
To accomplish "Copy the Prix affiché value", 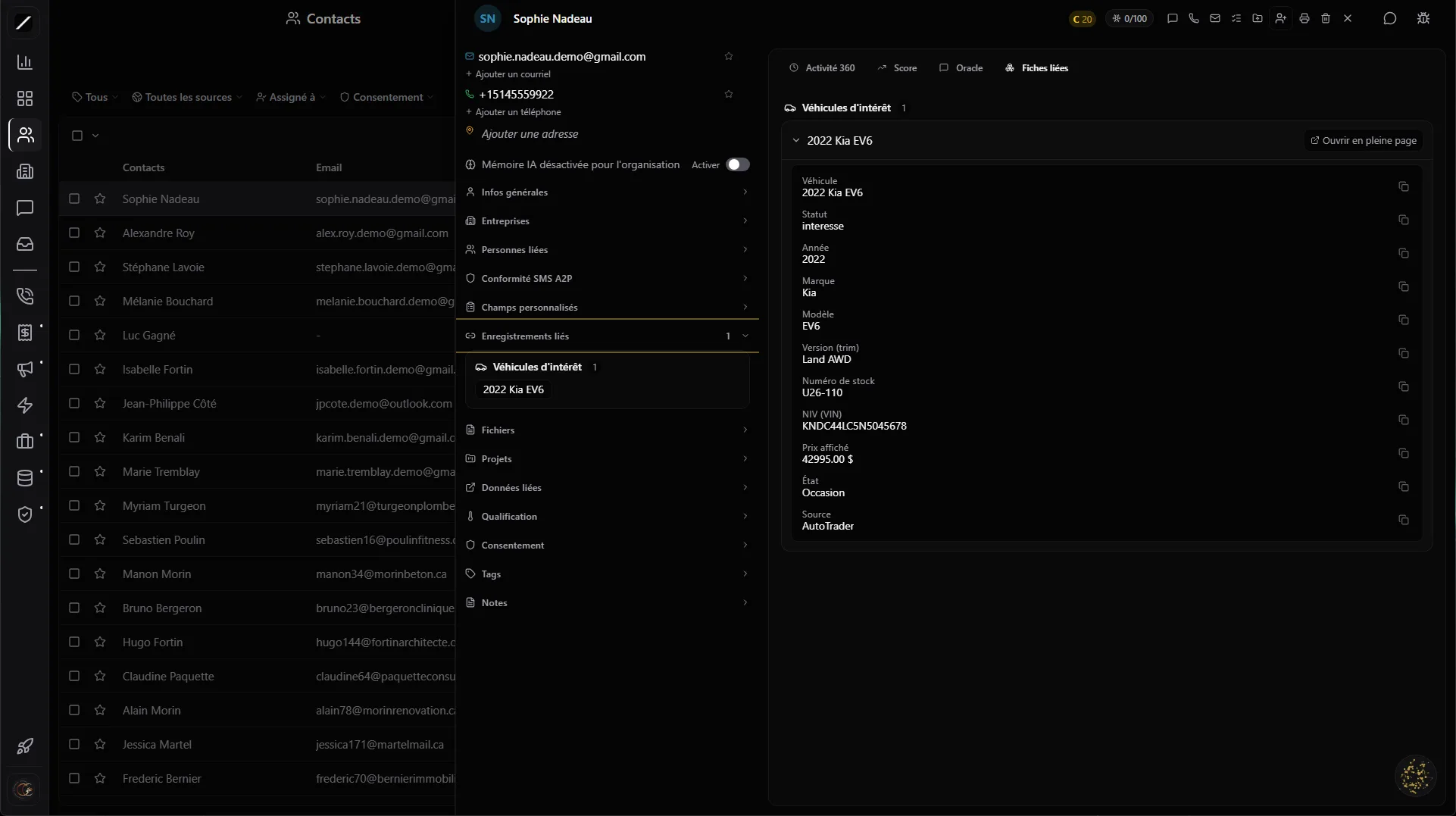I will tap(1404, 453).
